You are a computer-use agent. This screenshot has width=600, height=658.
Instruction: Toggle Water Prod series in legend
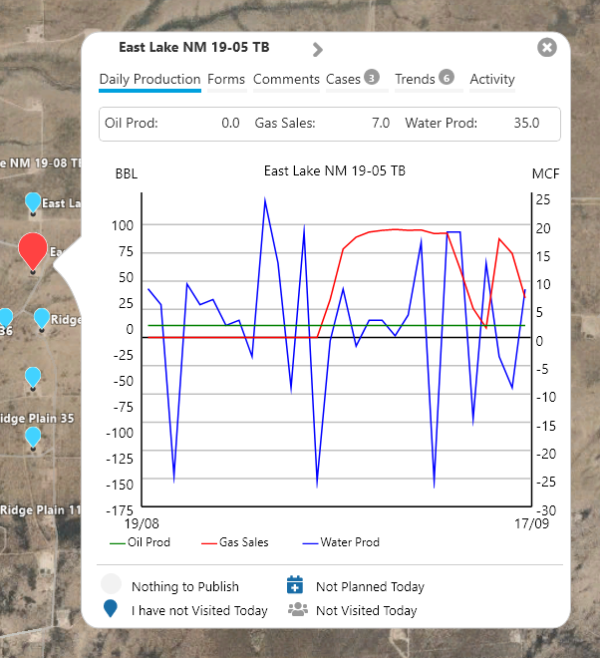click(341, 542)
